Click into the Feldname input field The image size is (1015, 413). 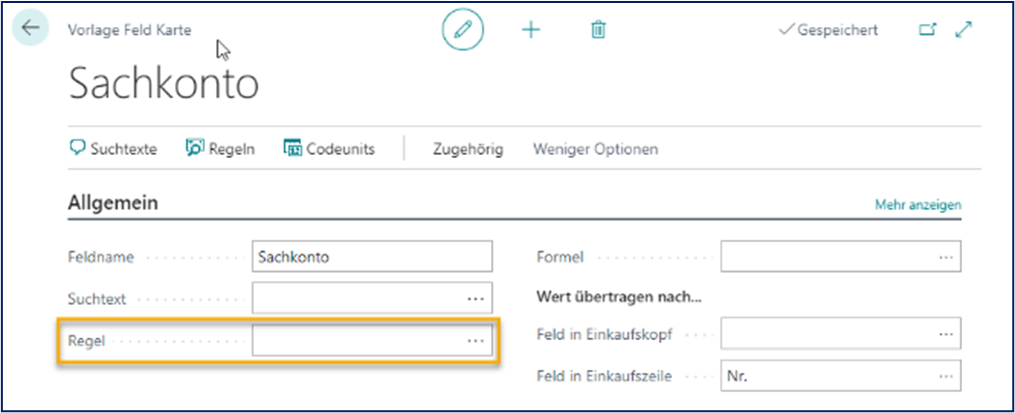(372, 257)
